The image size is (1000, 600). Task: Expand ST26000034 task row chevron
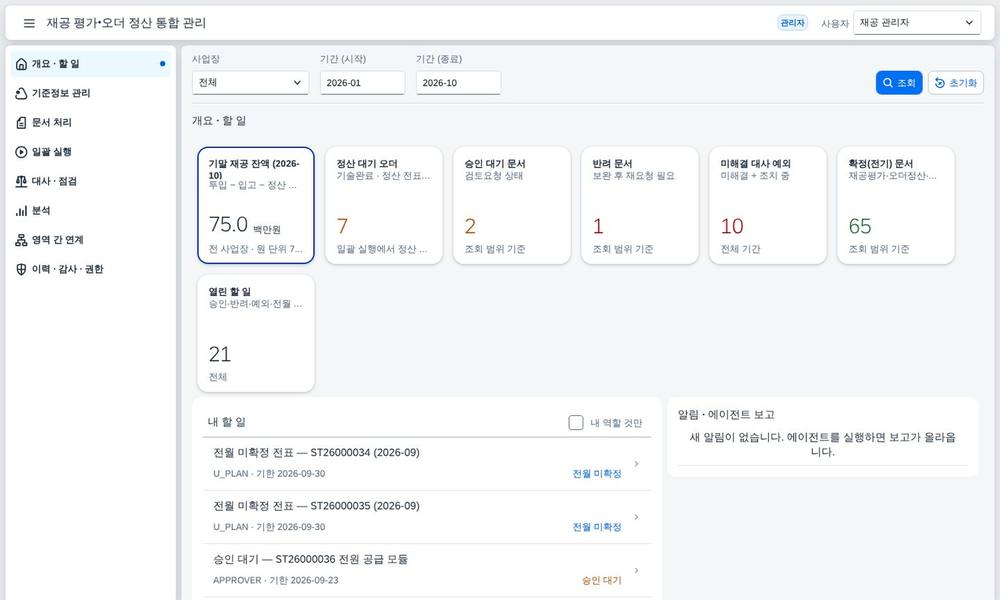pos(636,464)
